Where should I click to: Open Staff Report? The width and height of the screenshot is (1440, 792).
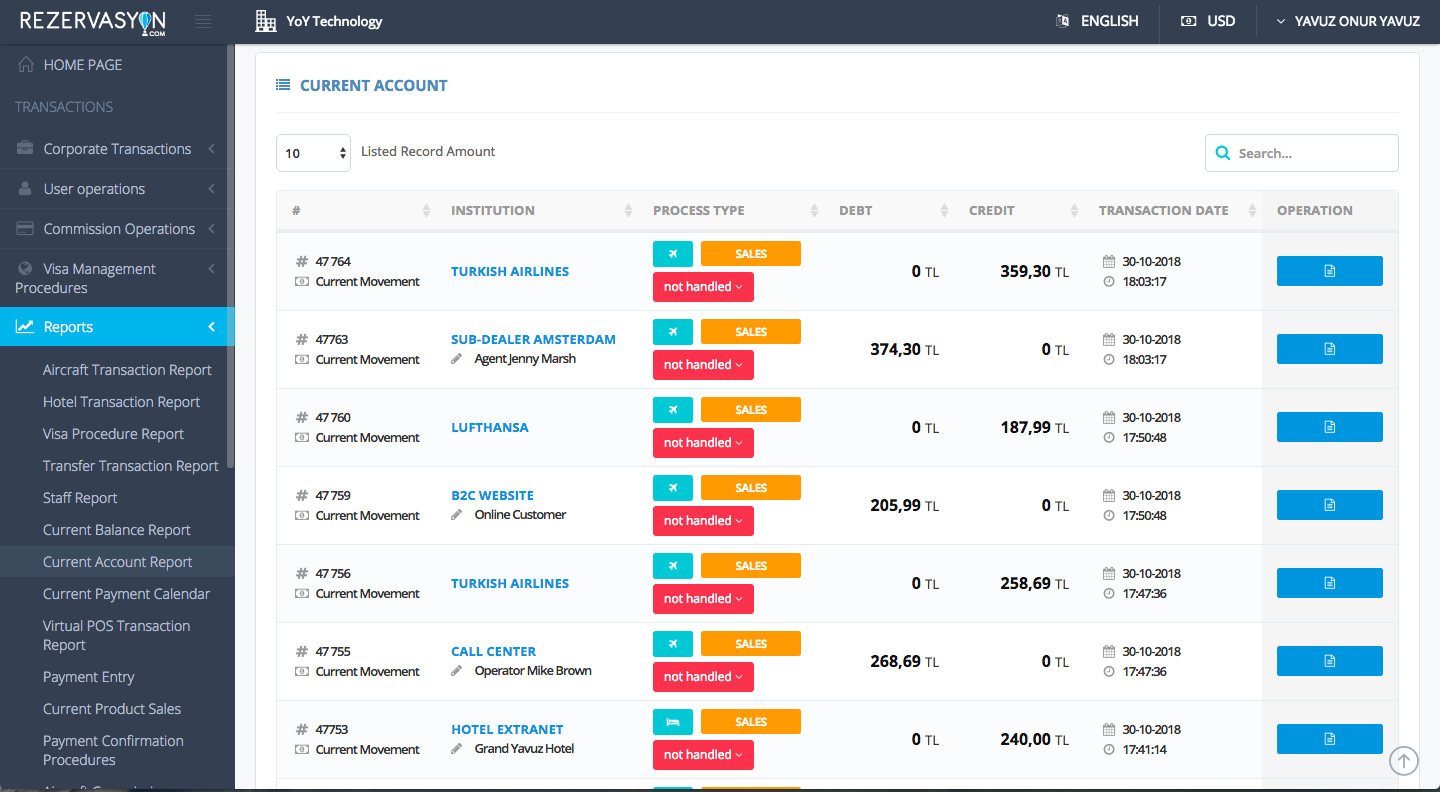point(80,498)
